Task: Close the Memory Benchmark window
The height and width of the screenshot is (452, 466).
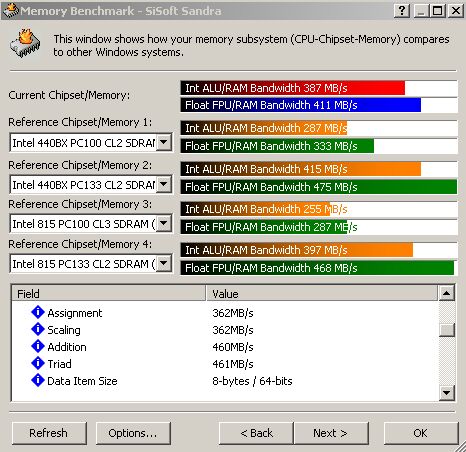Action: (x=456, y=11)
